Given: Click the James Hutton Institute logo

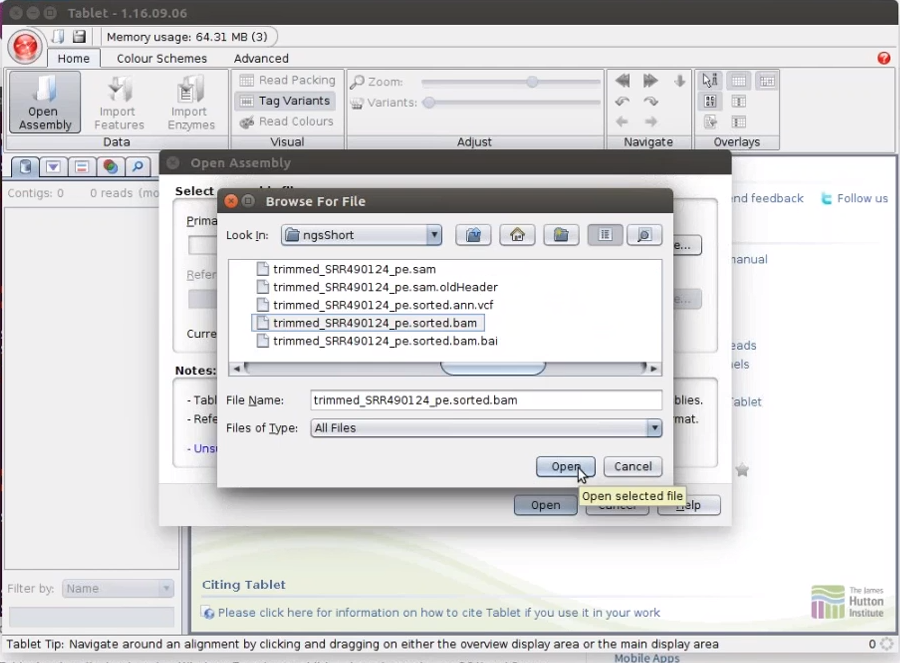Looking at the screenshot, I should [847, 602].
